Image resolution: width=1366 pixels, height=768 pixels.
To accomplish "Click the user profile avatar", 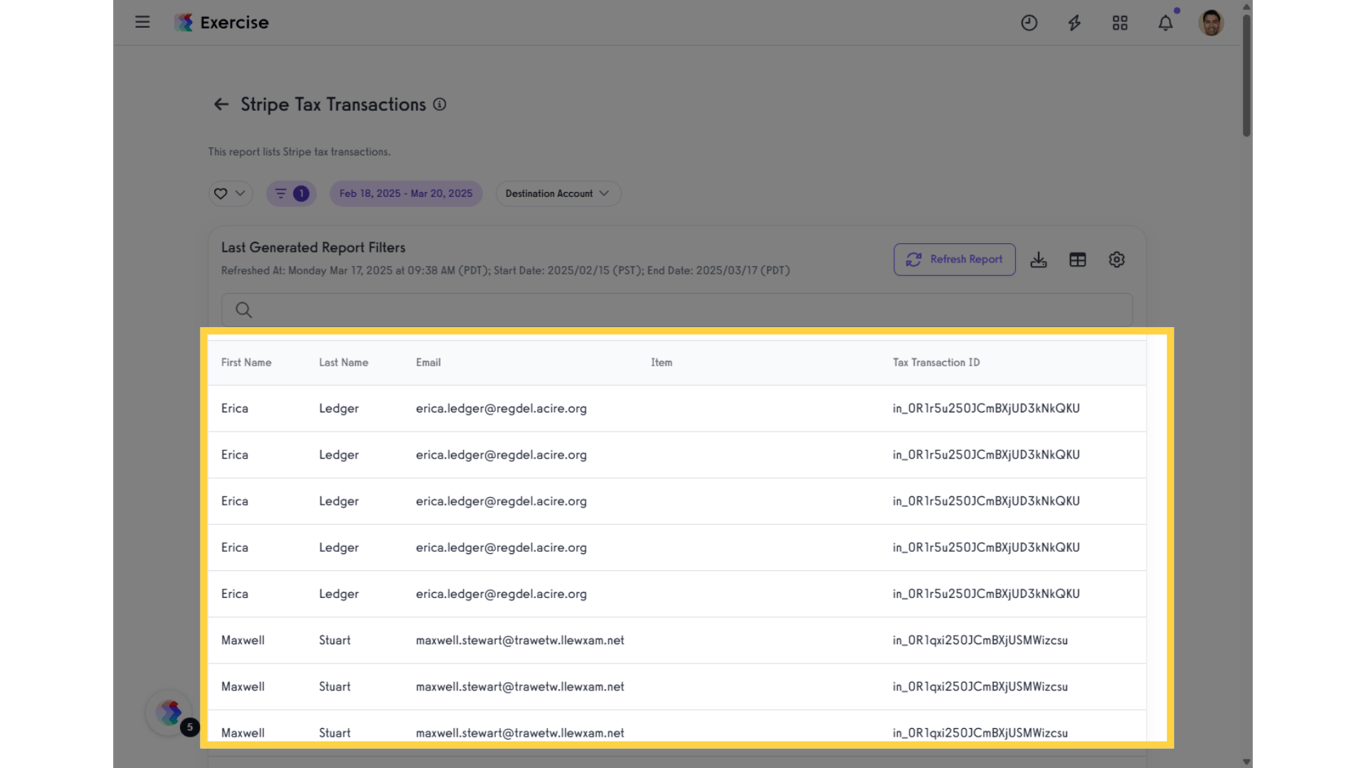I will pos(1211,23).
